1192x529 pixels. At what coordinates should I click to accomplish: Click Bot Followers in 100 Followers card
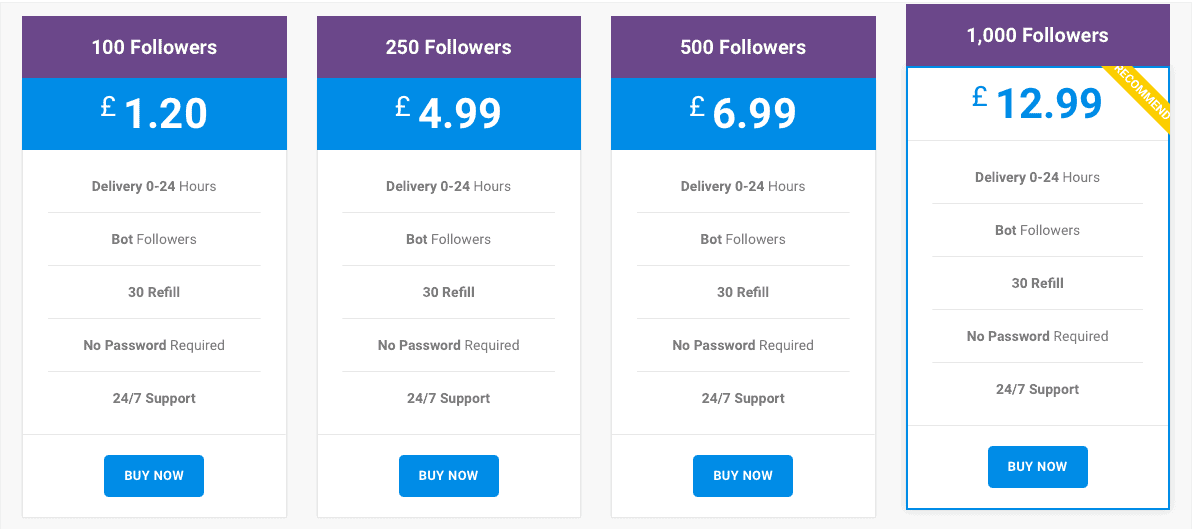click(x=154, y=239)
